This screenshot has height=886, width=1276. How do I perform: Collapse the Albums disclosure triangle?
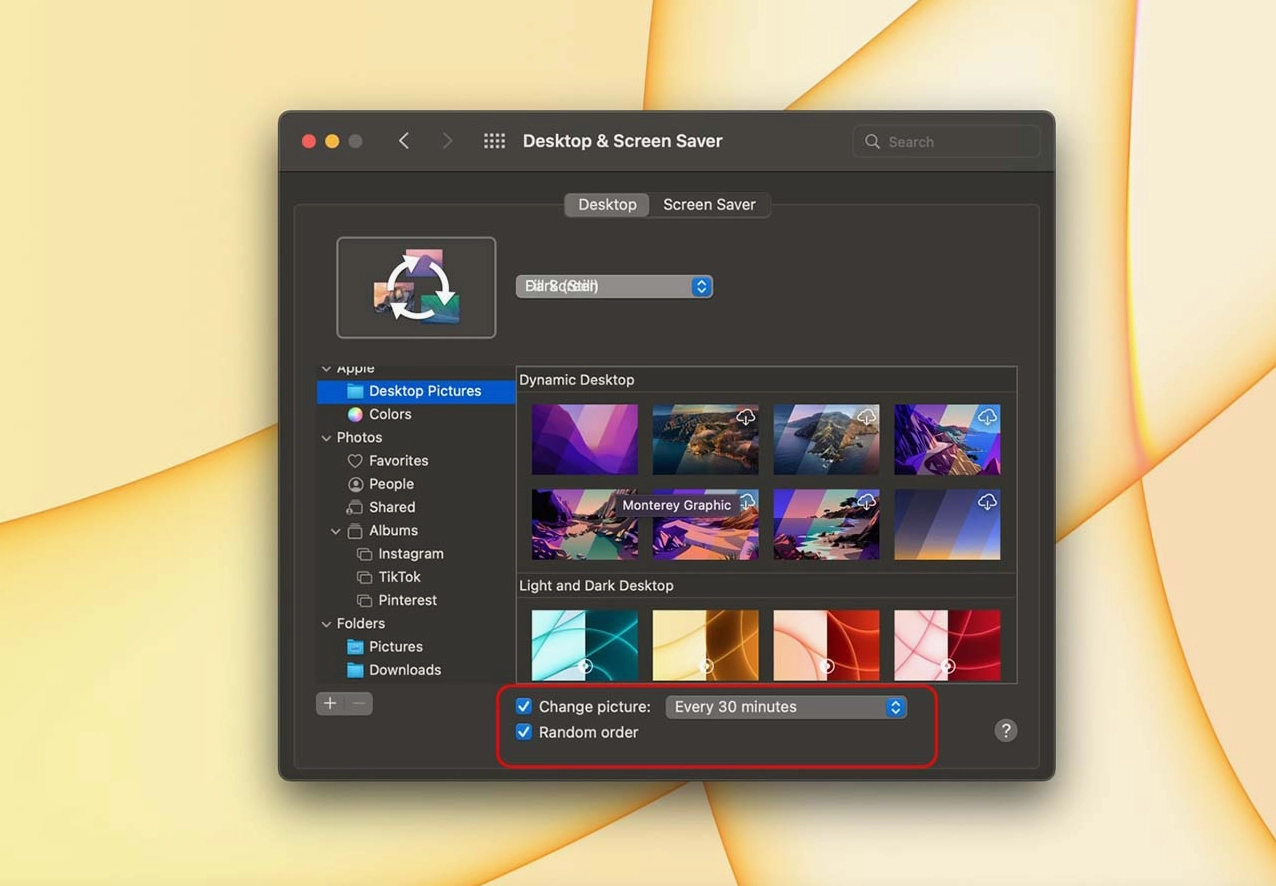[x=336, y=531]
